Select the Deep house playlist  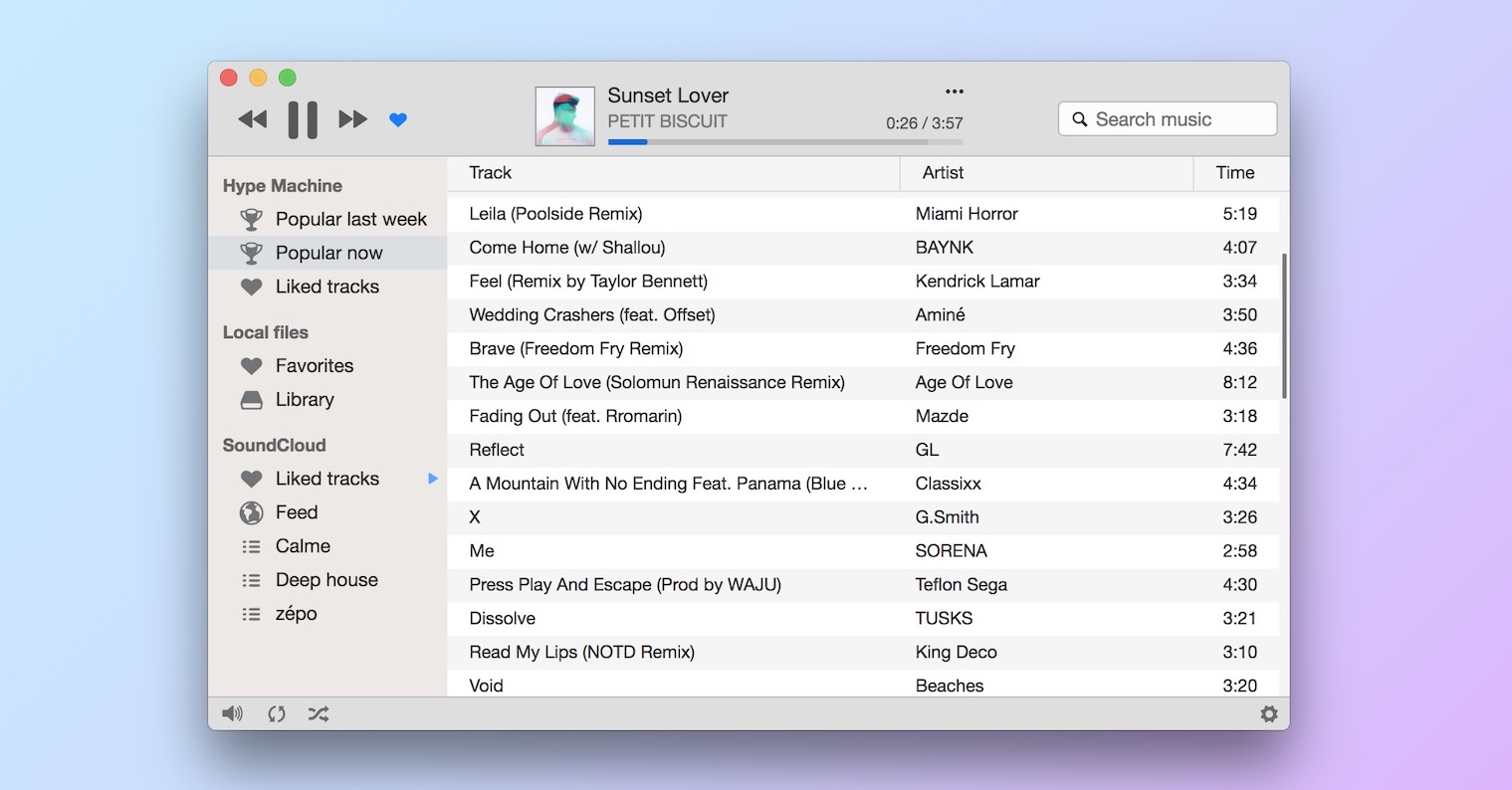point(326,580)
